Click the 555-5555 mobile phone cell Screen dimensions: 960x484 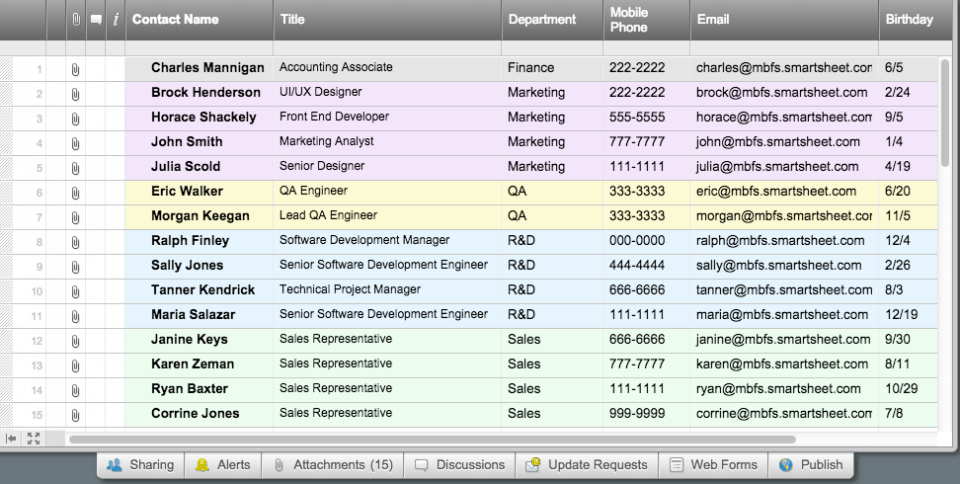(x=647, y=117)
